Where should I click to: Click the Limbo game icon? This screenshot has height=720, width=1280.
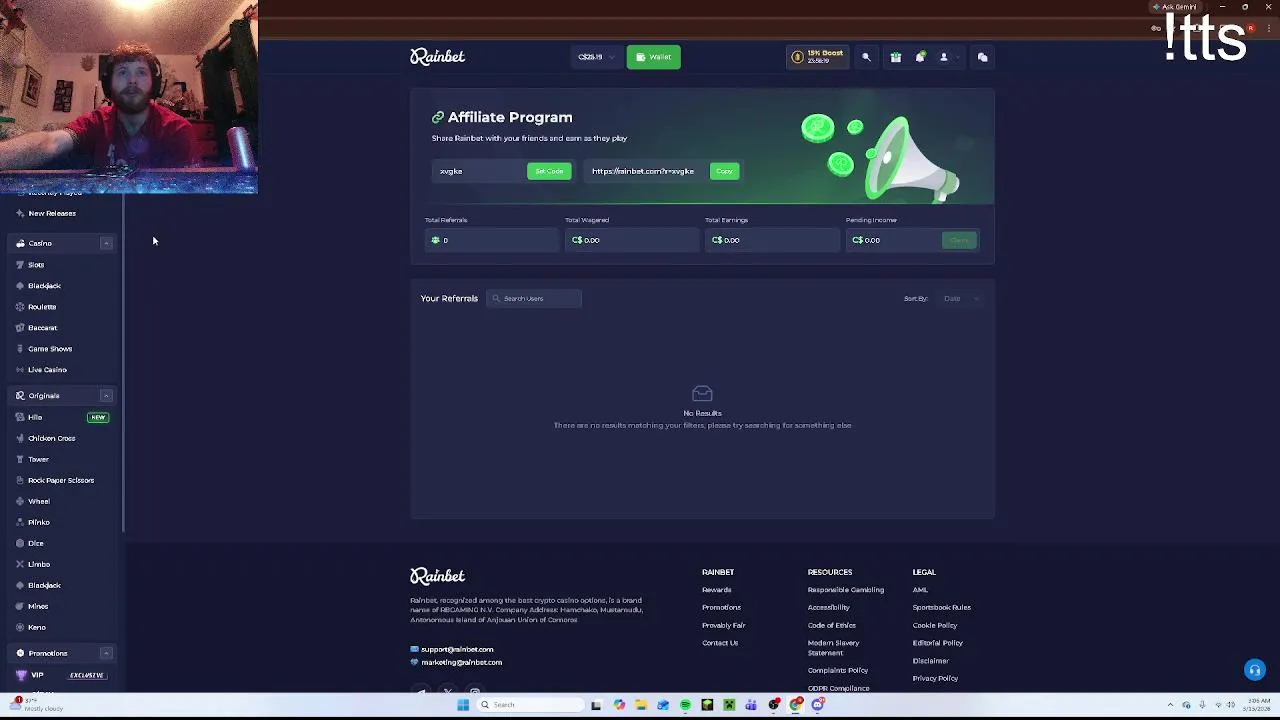(20, 564)
